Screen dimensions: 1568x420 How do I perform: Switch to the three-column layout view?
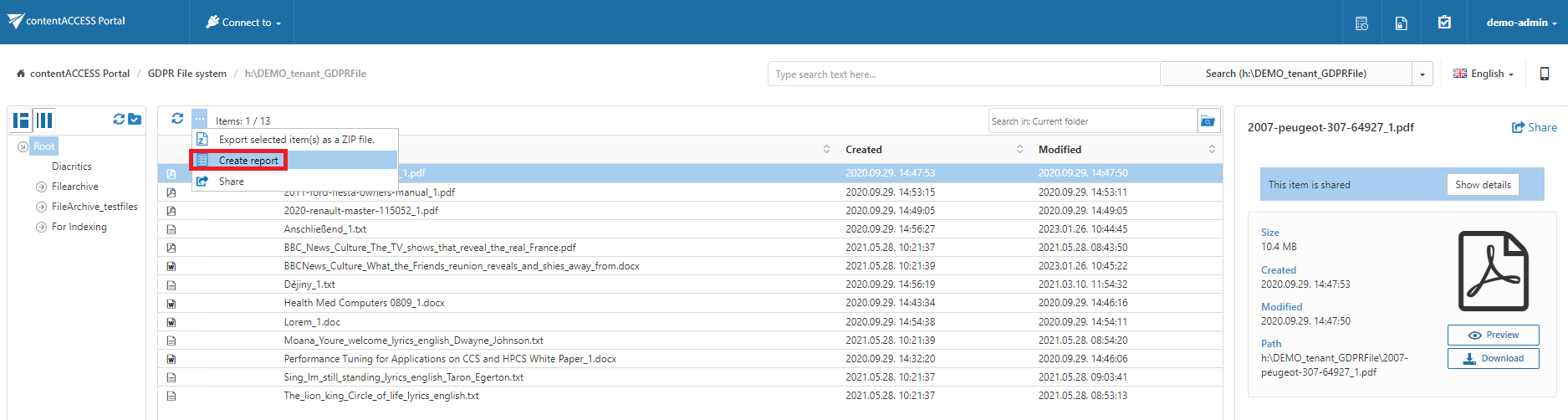coord(44,120)
